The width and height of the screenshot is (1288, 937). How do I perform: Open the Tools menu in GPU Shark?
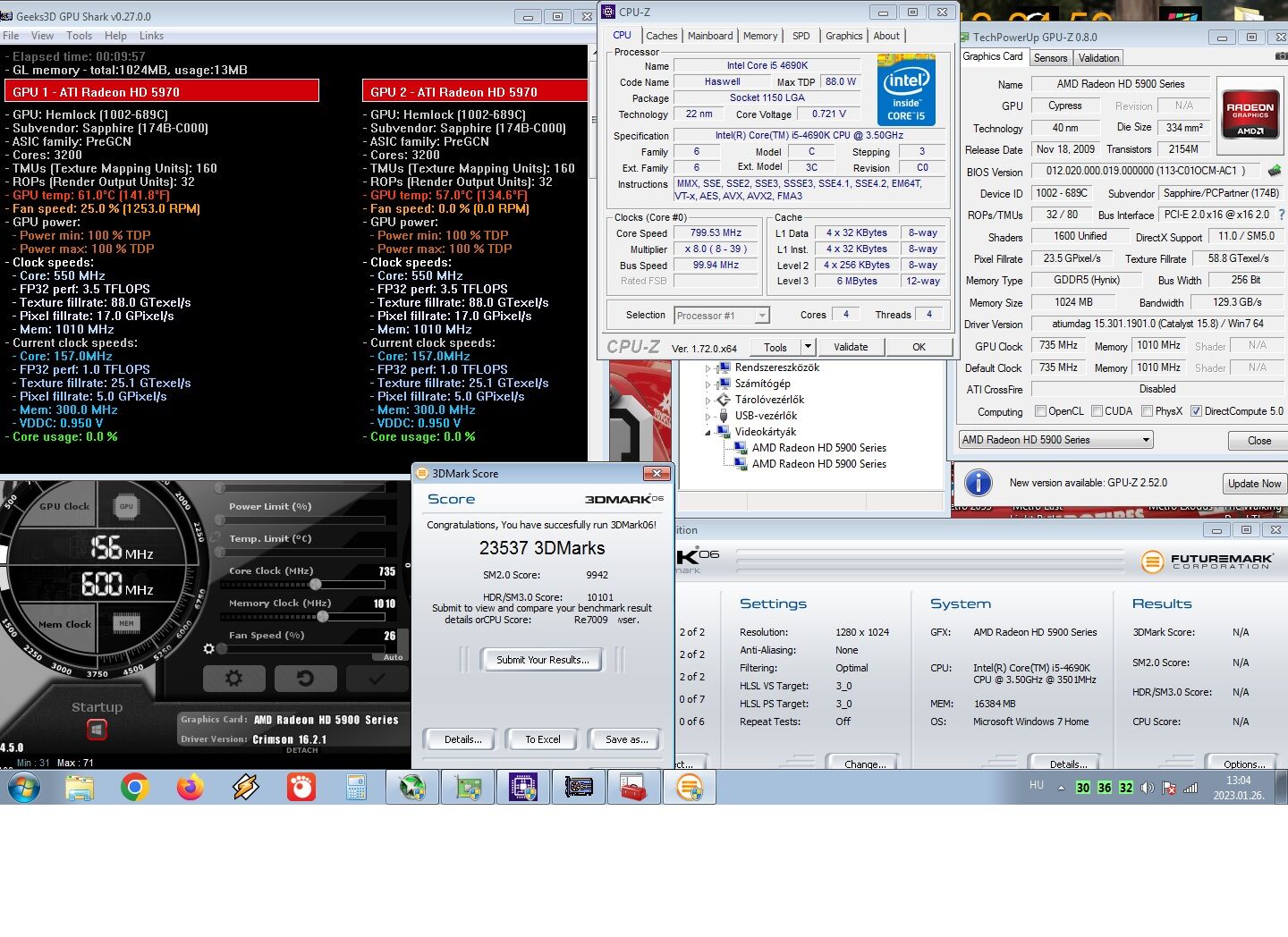(x=79, y=36)
